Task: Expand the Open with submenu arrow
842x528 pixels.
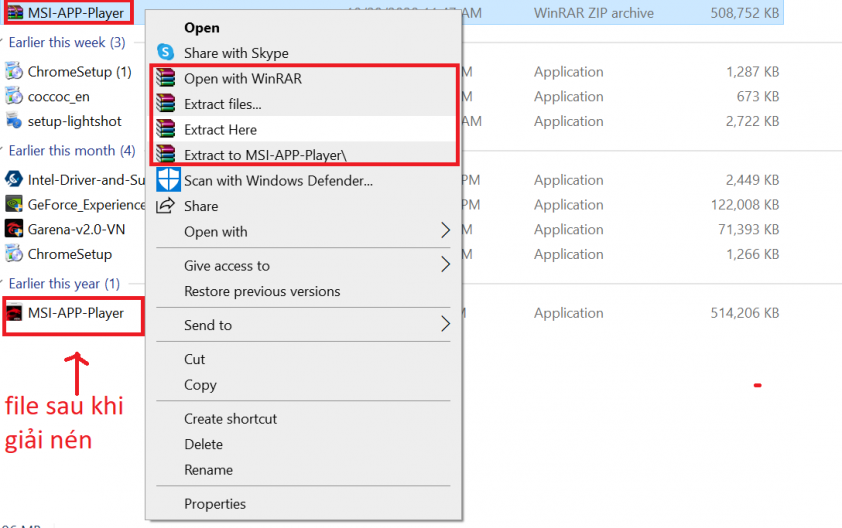Action: click(x=445, y=230)
